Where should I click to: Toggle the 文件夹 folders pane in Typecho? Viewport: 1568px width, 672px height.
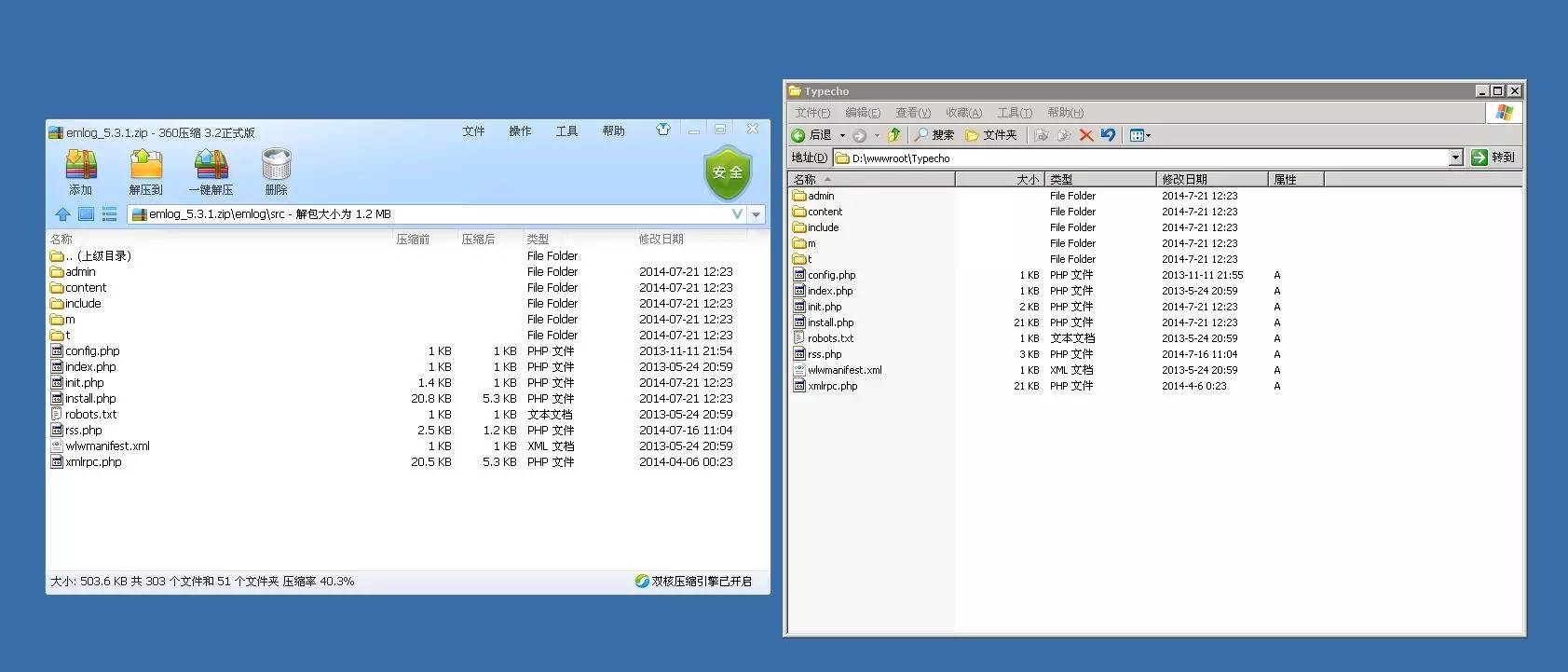(990, 135)
